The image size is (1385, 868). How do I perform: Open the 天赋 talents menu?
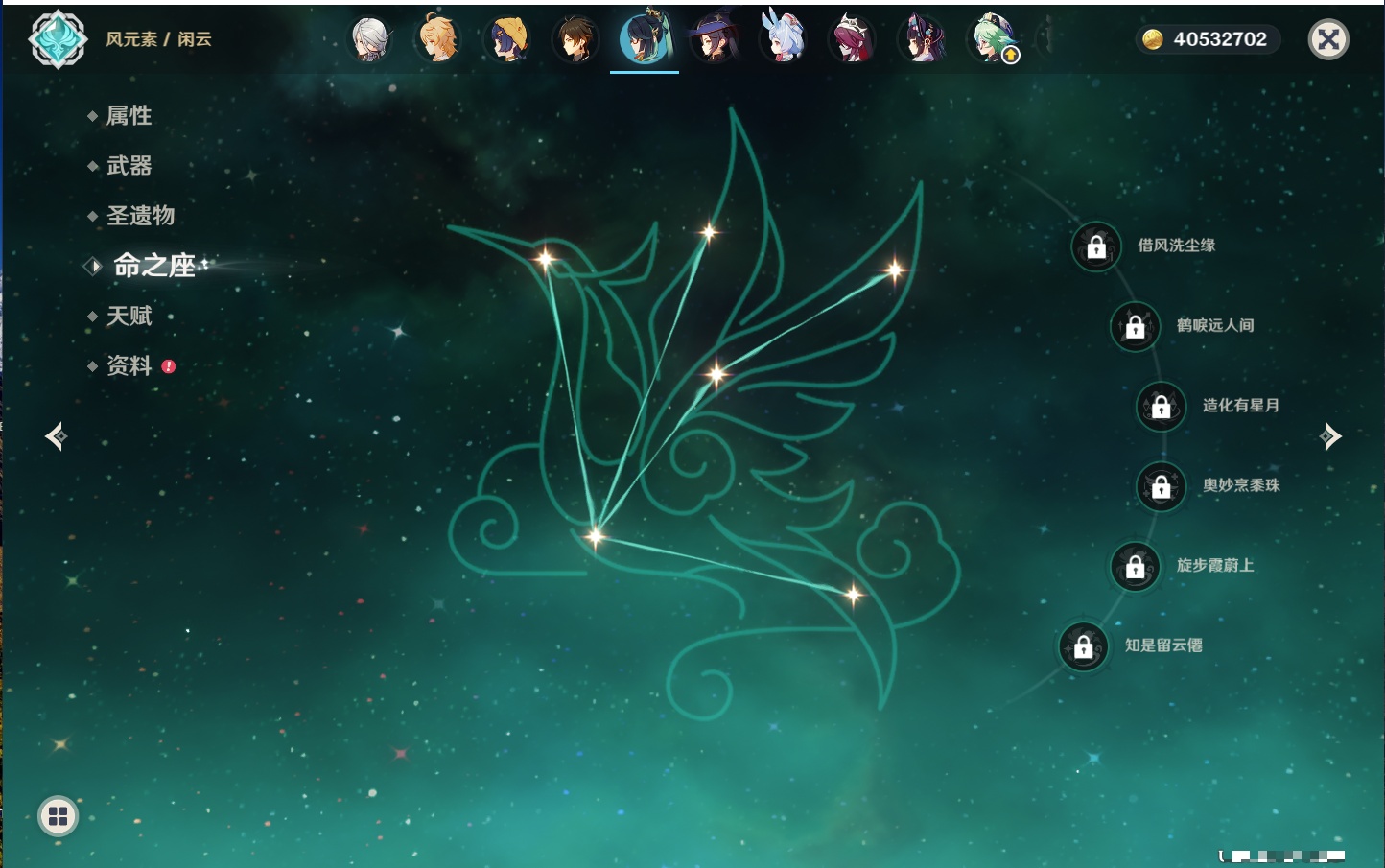pos(129,316)
